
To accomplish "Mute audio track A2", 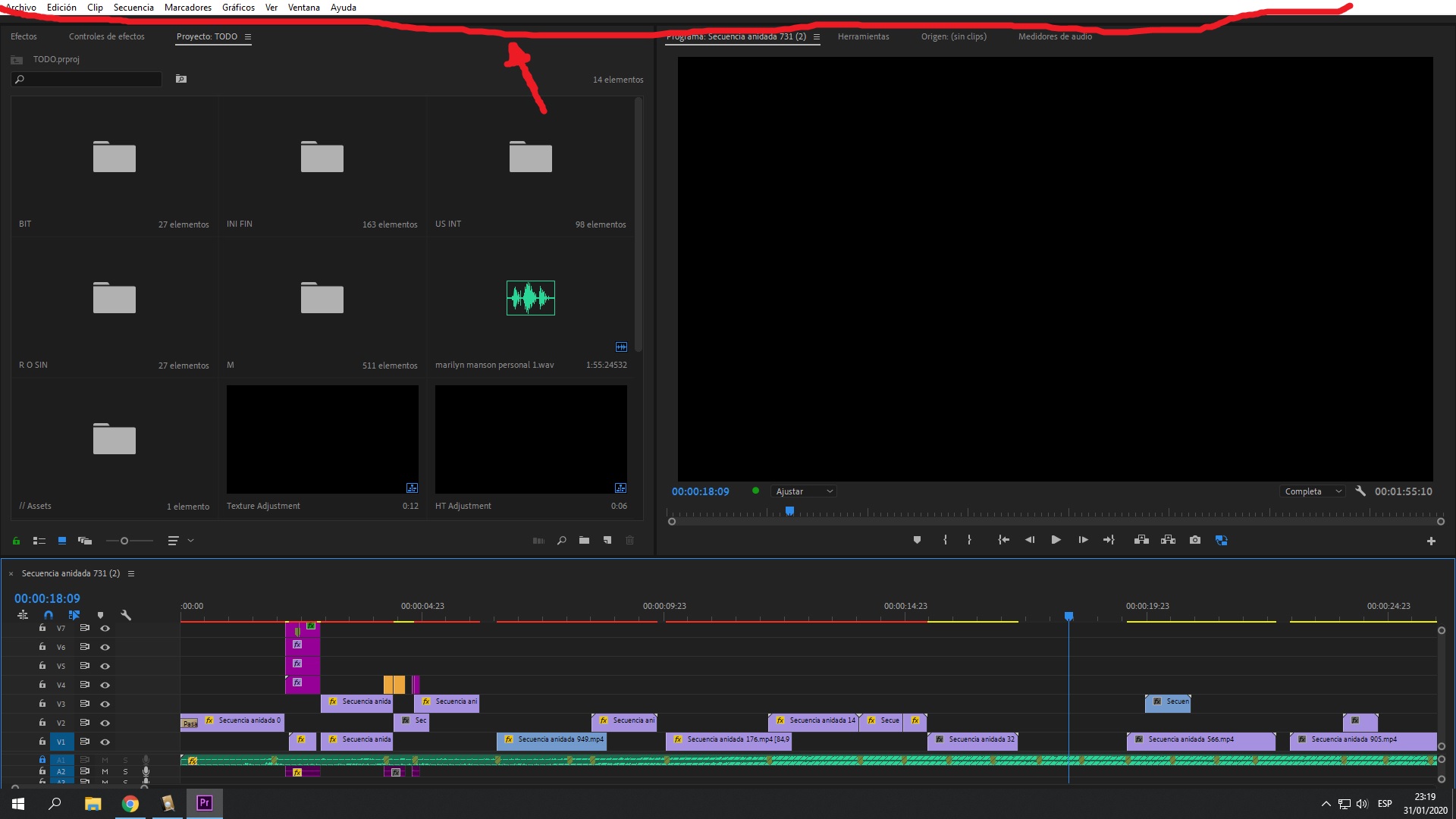I will 104,771.
